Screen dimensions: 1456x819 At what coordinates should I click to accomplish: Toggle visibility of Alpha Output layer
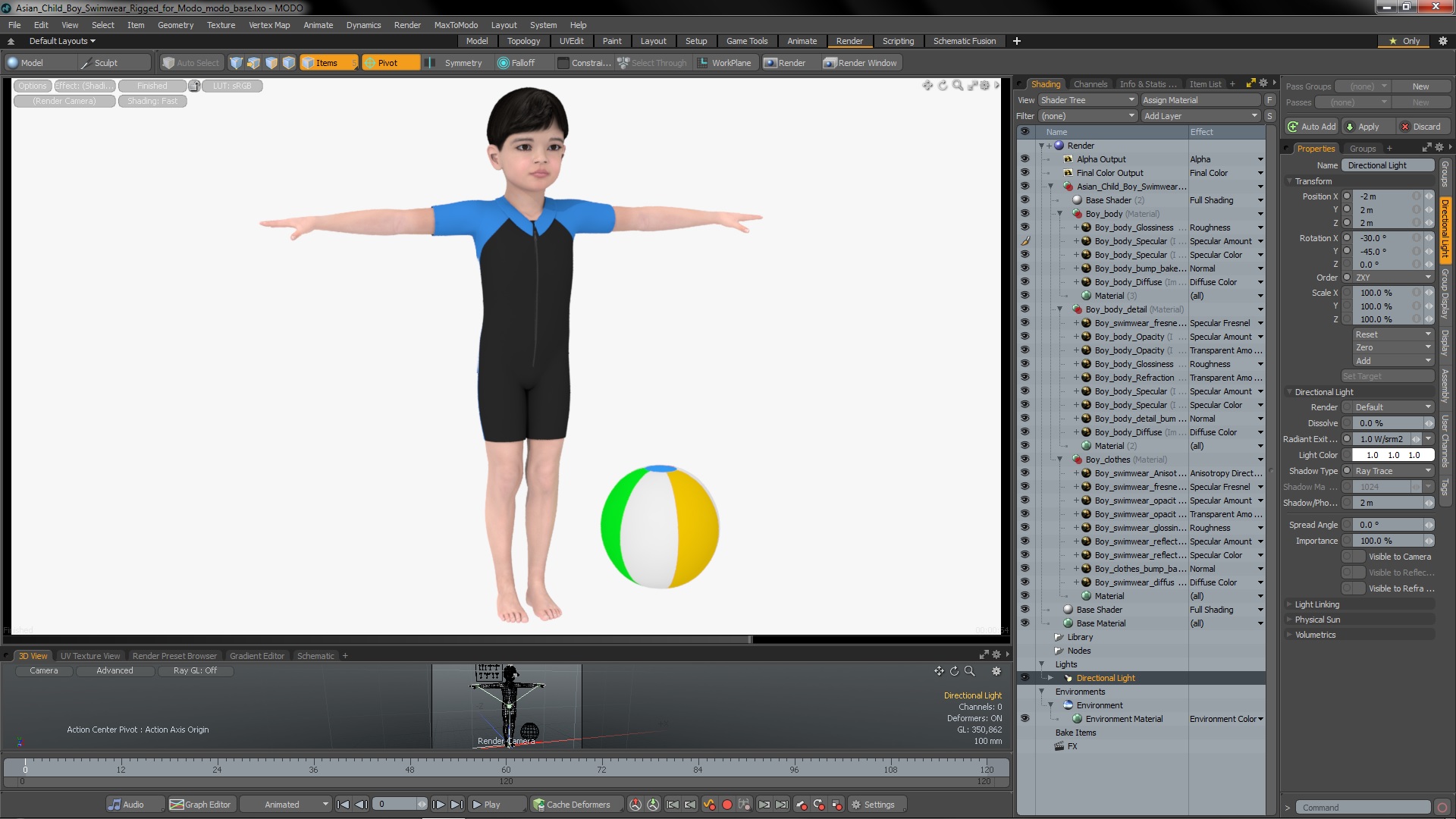click(1025, 159)
